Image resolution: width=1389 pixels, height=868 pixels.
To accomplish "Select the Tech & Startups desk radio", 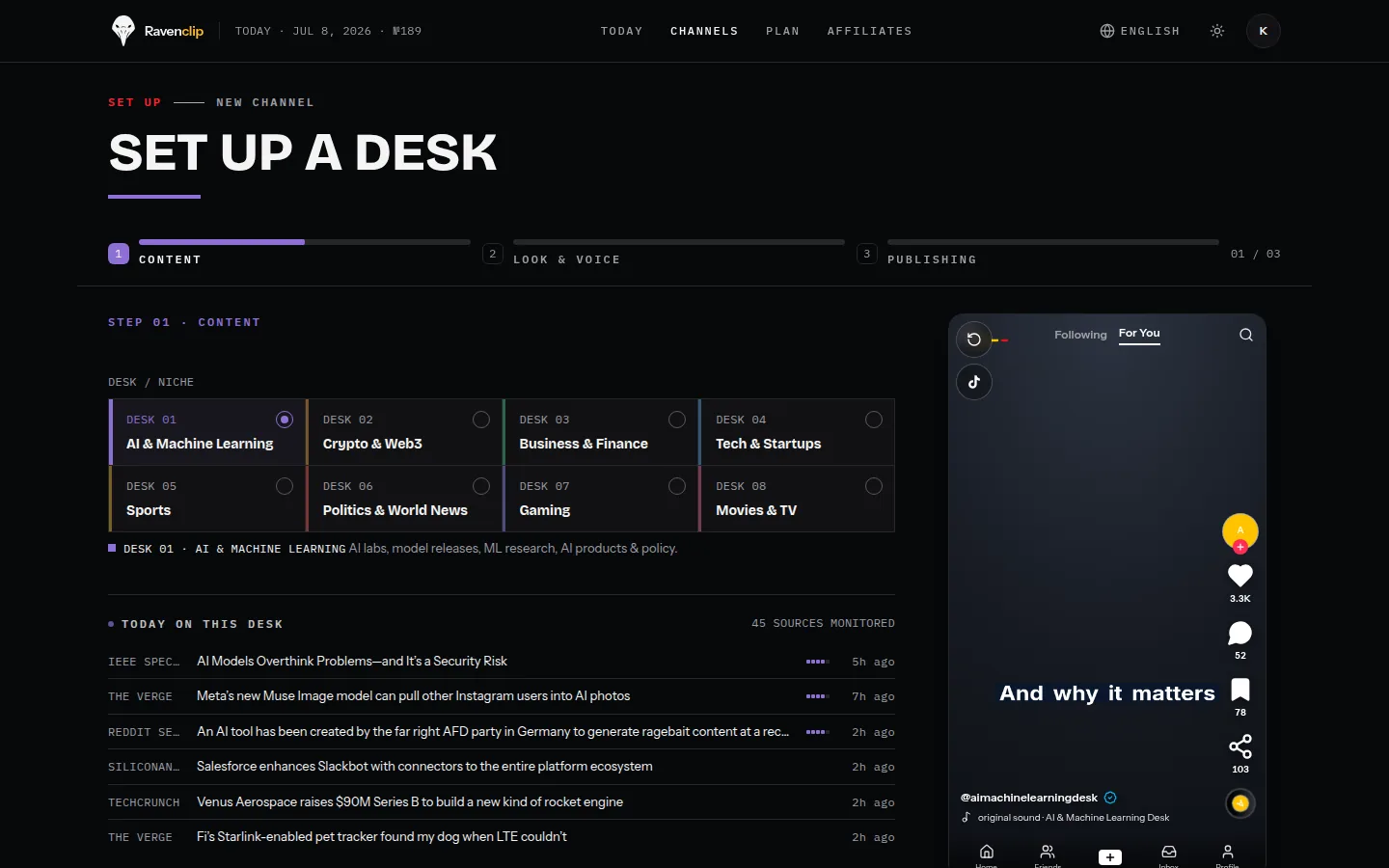I will 874,420.
